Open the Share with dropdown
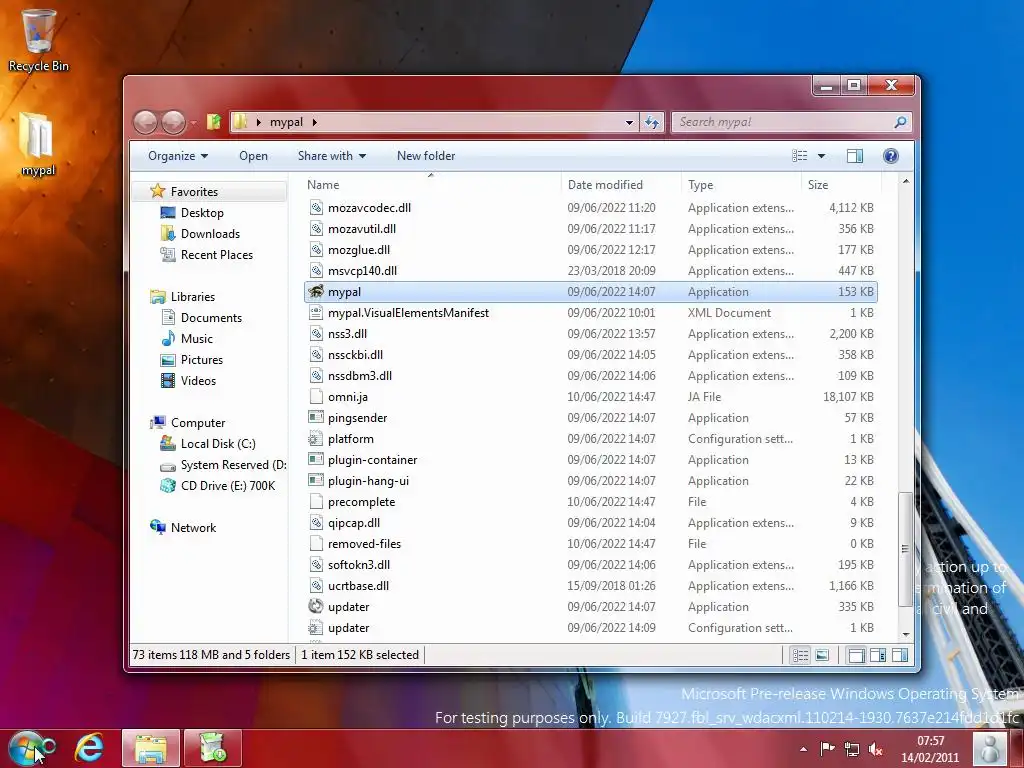The width and height of the screenshot is (1024, 768). pyautogui.click(x=332, y=156)
